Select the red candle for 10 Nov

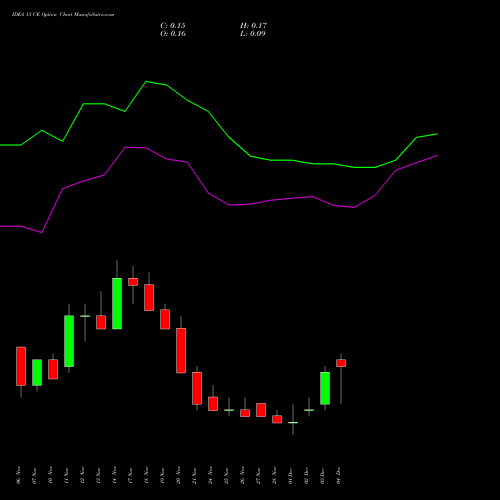point(53,369)
